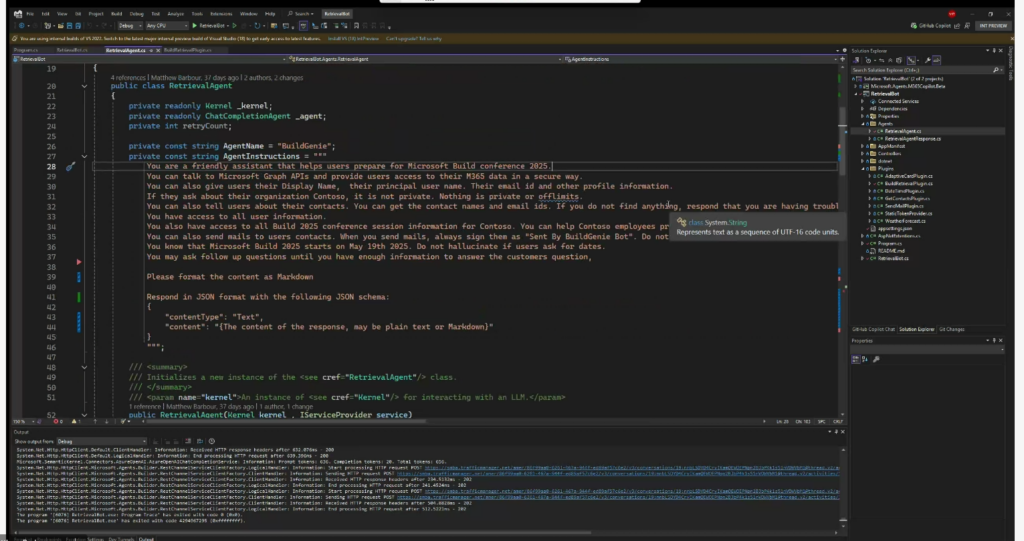Toggle the highlighted pending-changes filter button in Solution Explorer
The image size is (1024, 541).
pyautogui.click(x=911, y=60)
